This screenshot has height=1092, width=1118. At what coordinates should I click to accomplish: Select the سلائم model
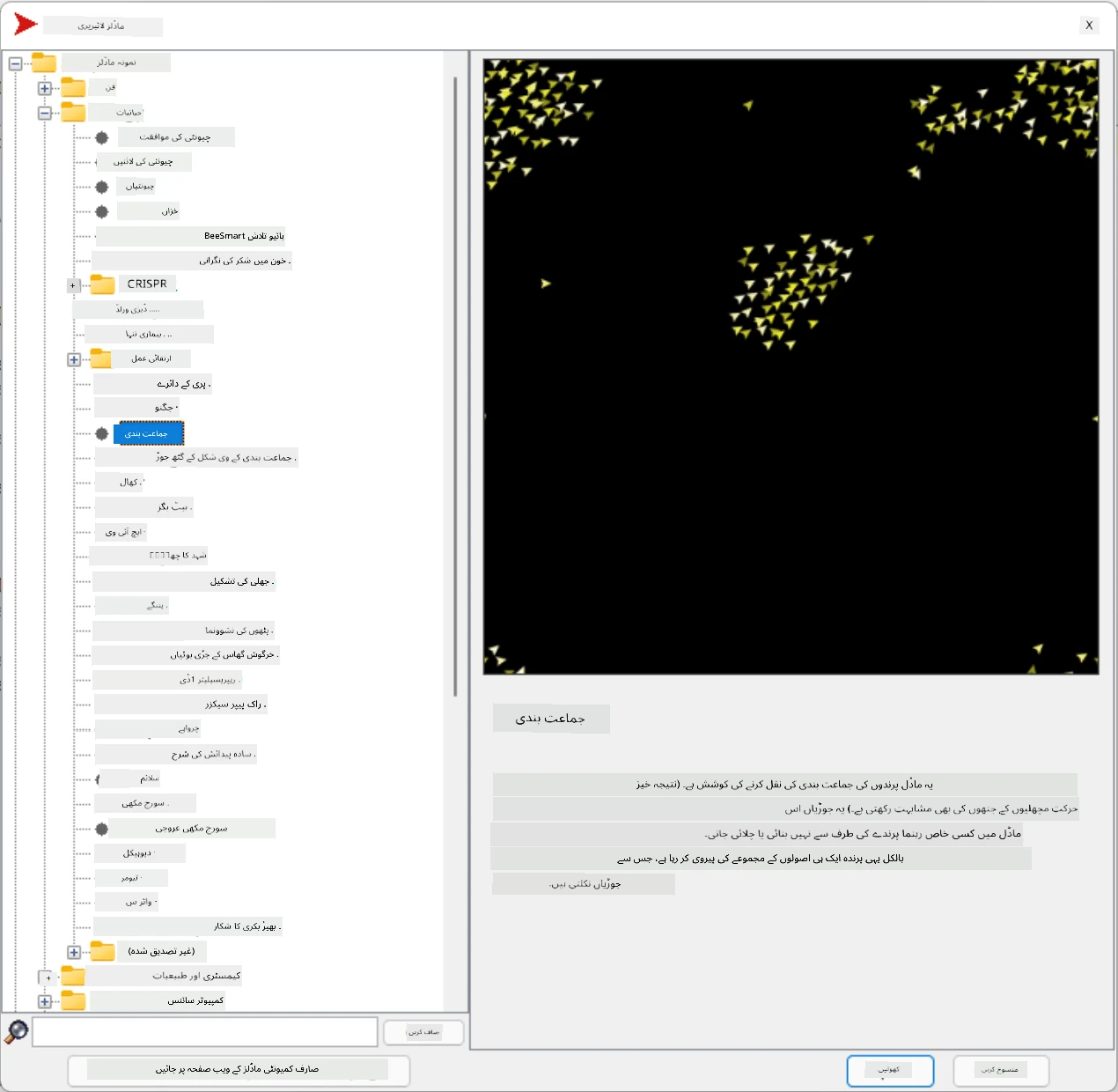click(x=130, y=778)
